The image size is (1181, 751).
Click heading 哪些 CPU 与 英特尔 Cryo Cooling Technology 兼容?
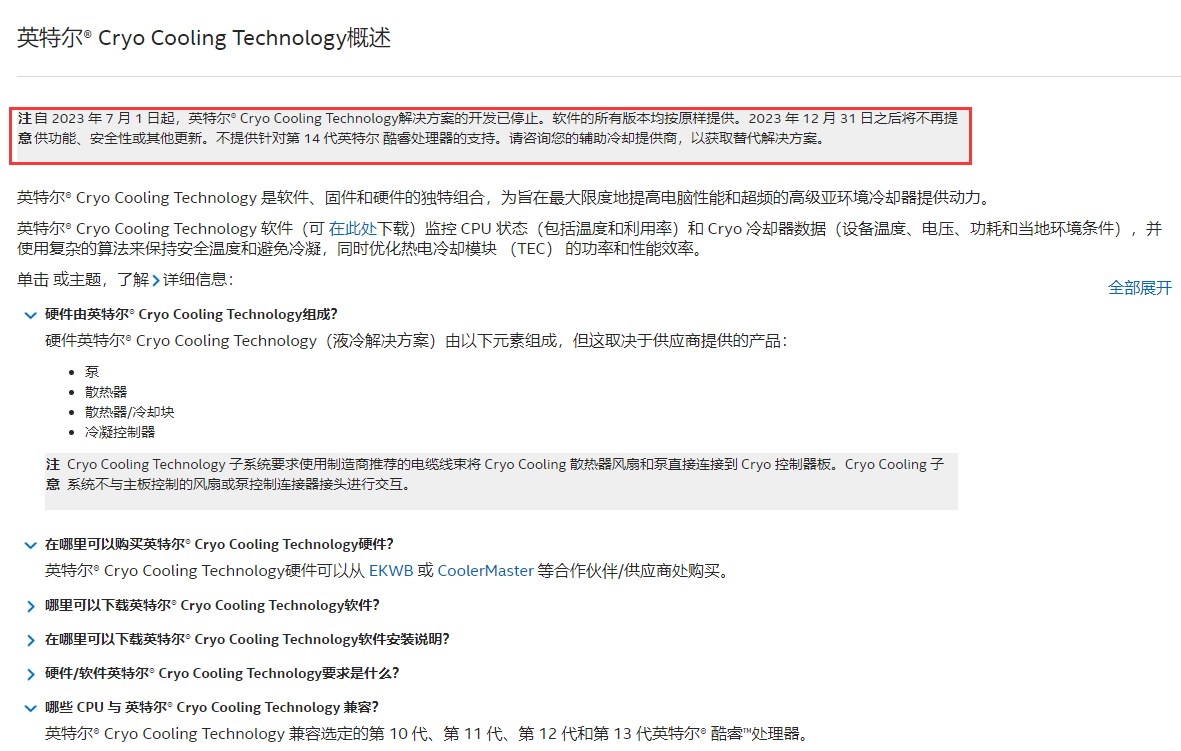212,707
